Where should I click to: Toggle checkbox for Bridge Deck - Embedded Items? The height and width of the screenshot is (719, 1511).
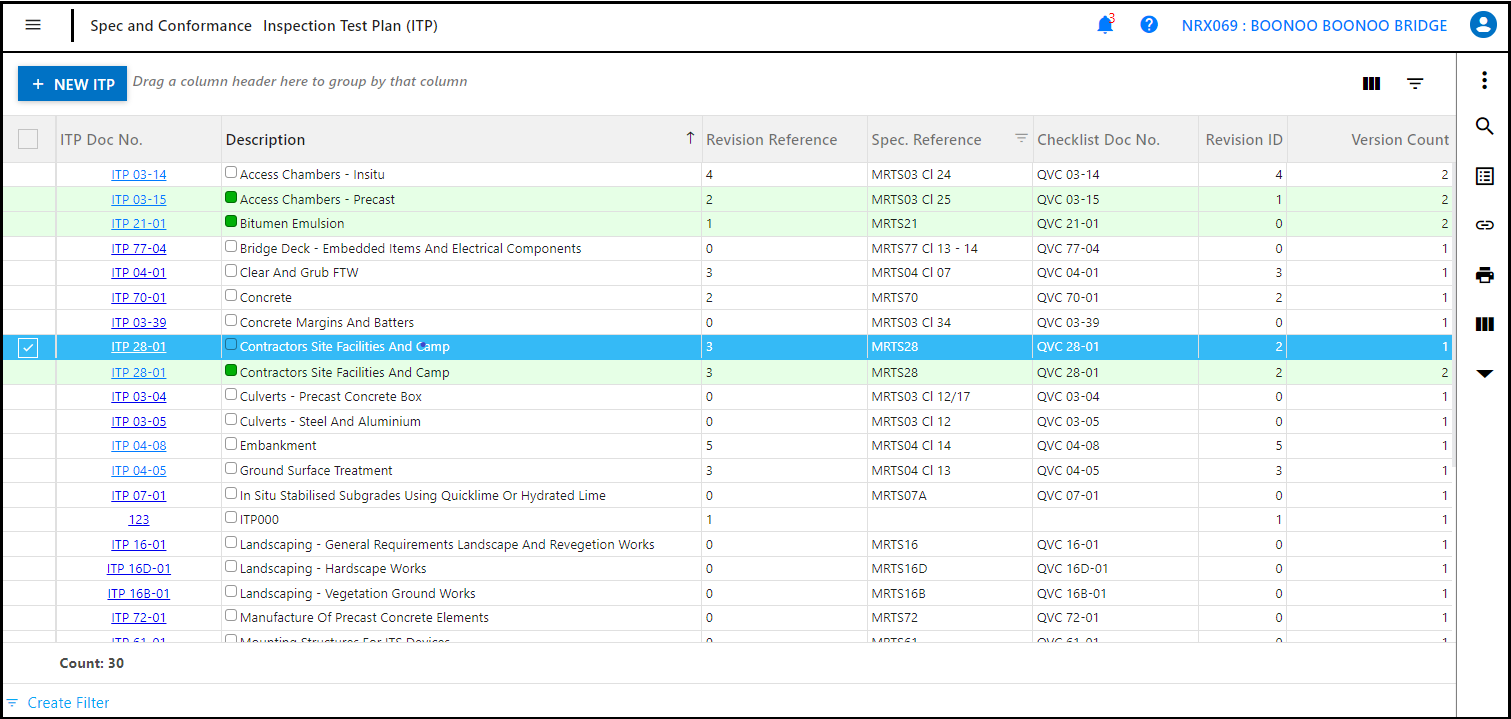tap(231, 246)
